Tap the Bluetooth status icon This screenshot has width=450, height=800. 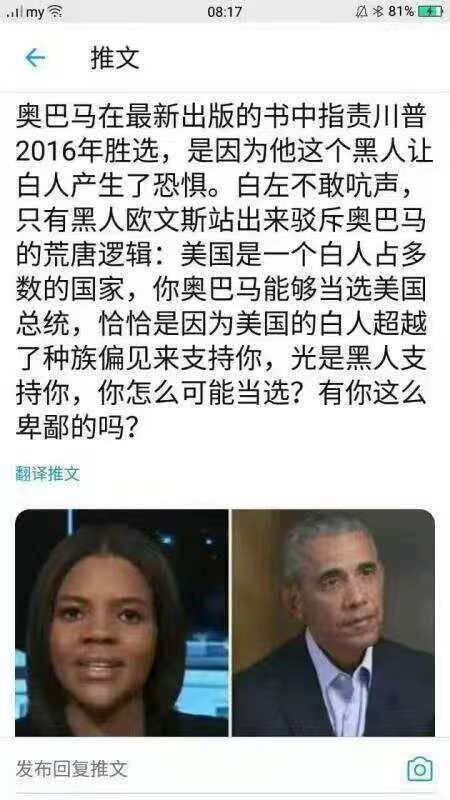[378, 12]
